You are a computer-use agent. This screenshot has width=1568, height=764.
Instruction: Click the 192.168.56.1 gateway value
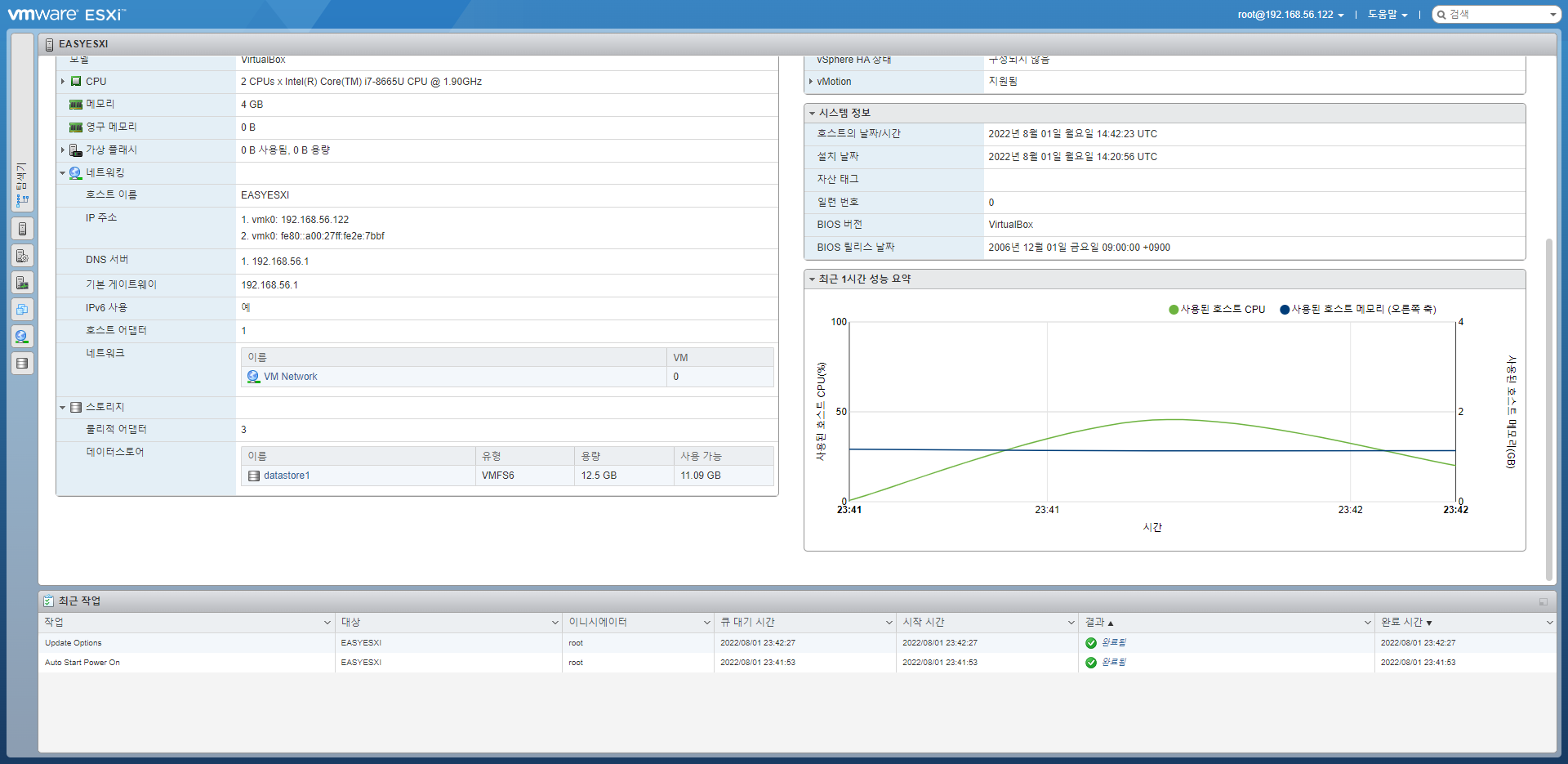click(269, 285)
